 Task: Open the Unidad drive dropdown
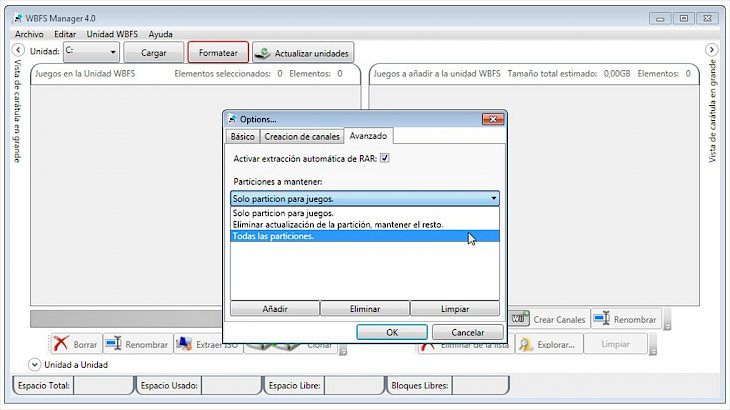tap(91, 52)
